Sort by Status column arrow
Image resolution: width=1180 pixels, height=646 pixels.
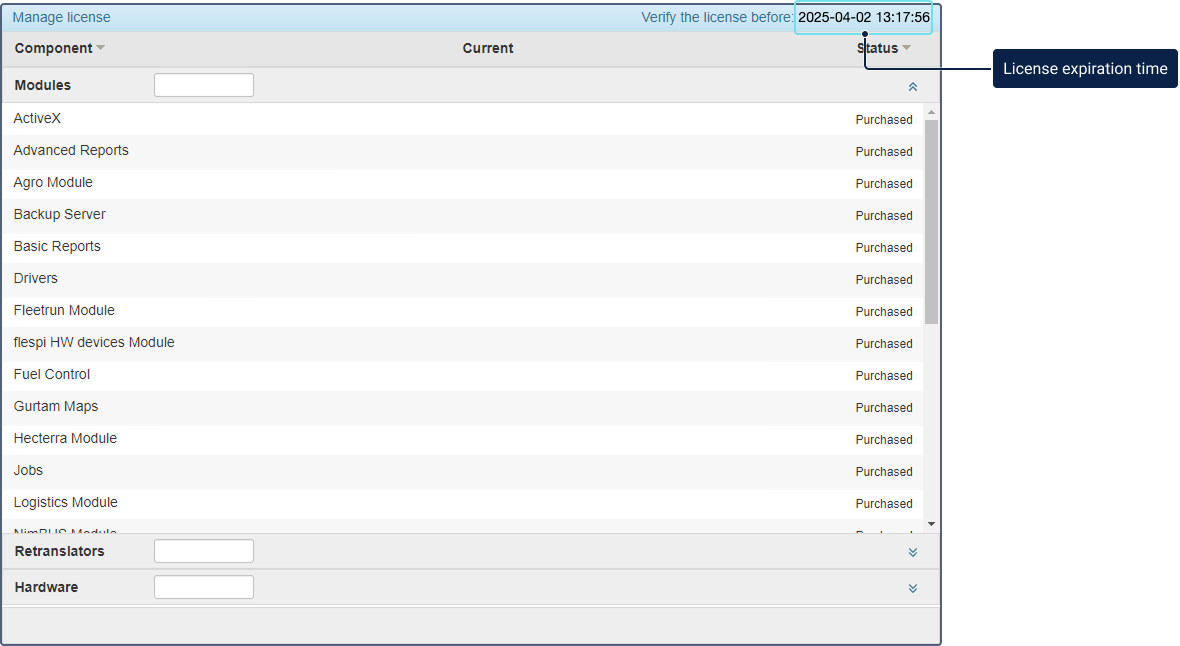[x=906, y=48]
